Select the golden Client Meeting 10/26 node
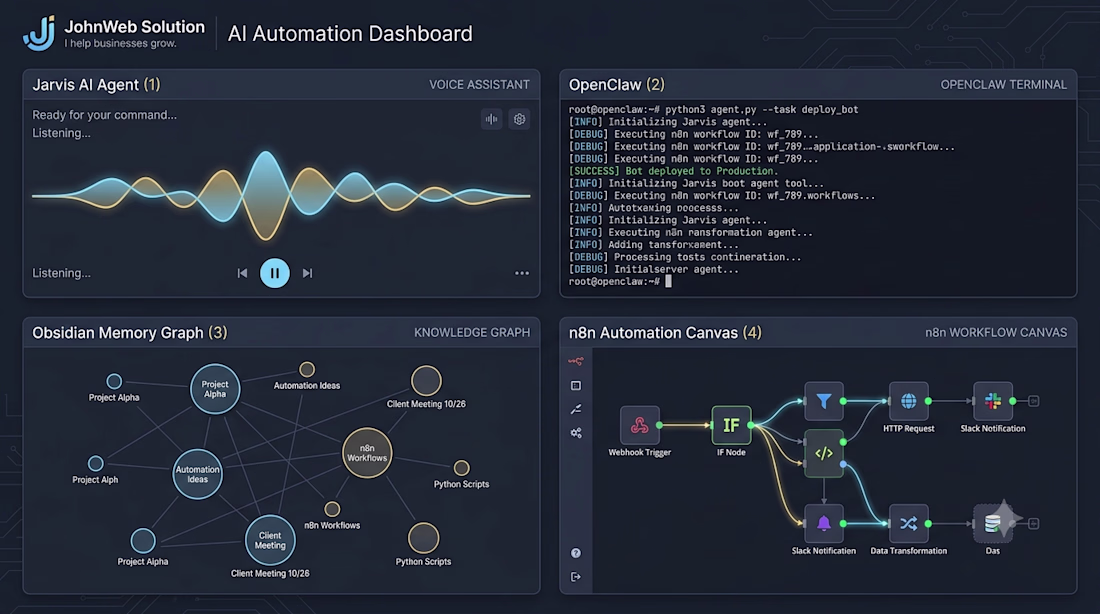 pyautogui.click(x=426, y=381)
